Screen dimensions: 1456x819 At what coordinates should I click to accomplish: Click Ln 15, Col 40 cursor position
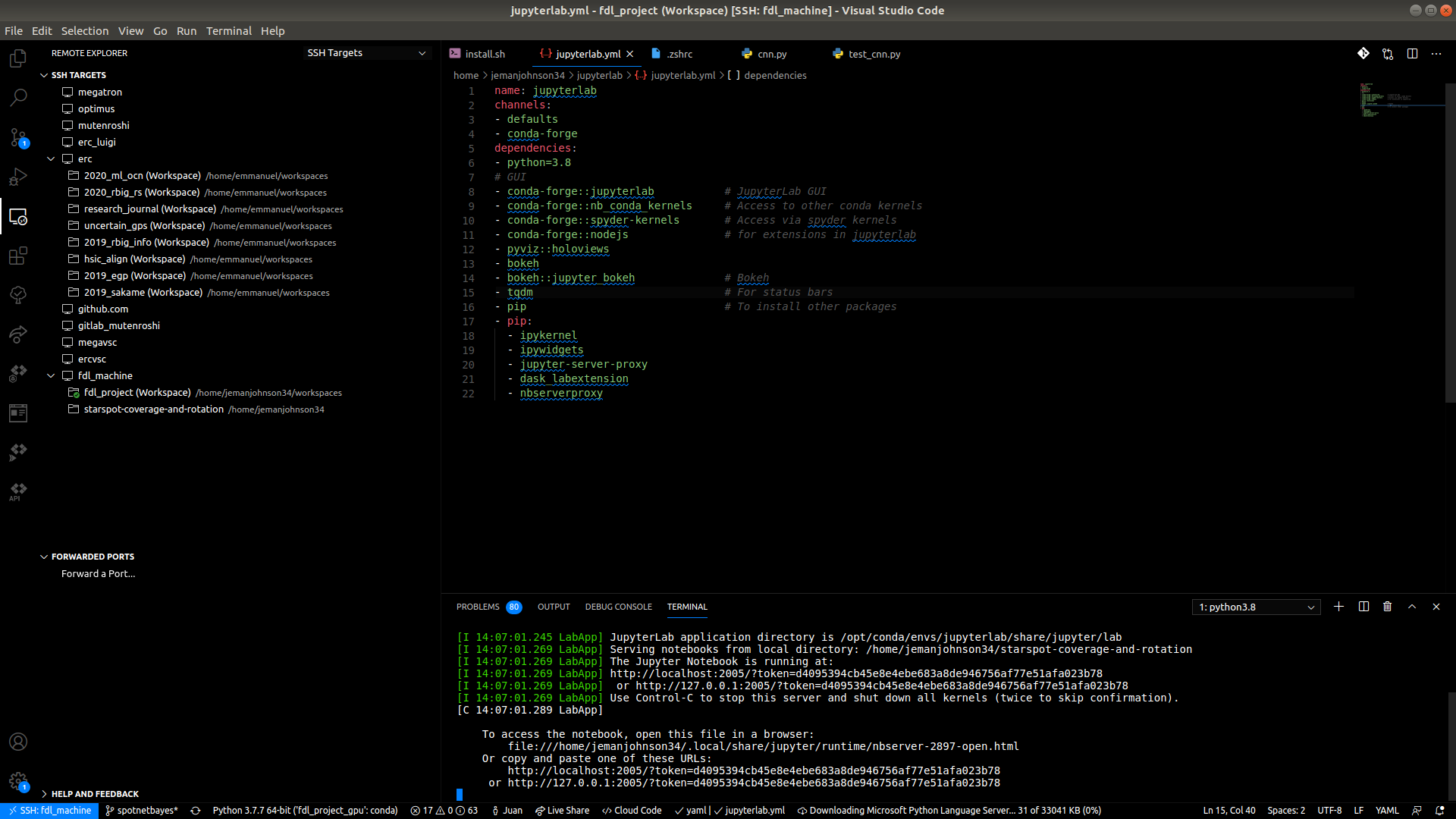pos(1229,811)
